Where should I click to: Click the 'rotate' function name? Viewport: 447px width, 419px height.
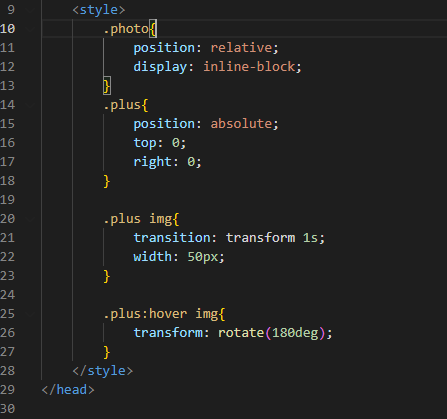(x=241, y=333)
